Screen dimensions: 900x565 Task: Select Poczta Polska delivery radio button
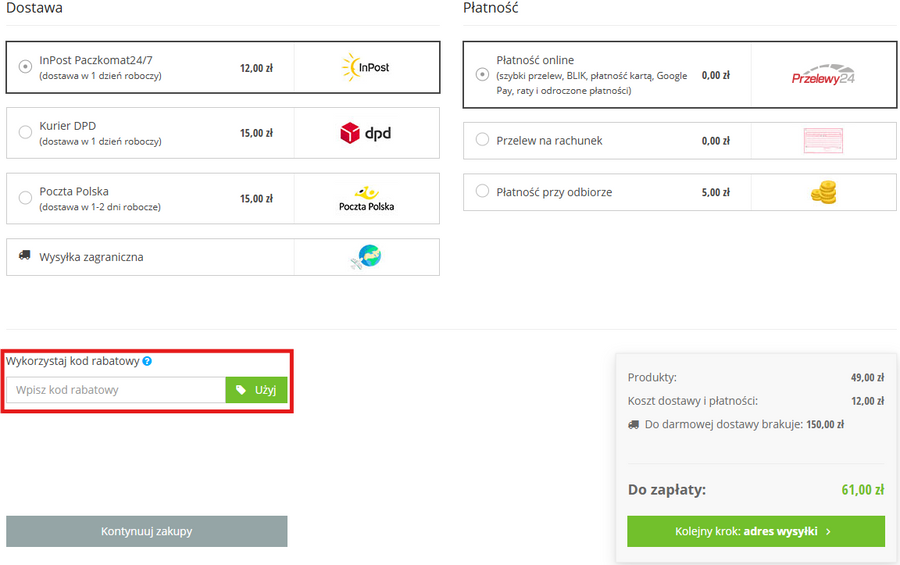point(25,198)
